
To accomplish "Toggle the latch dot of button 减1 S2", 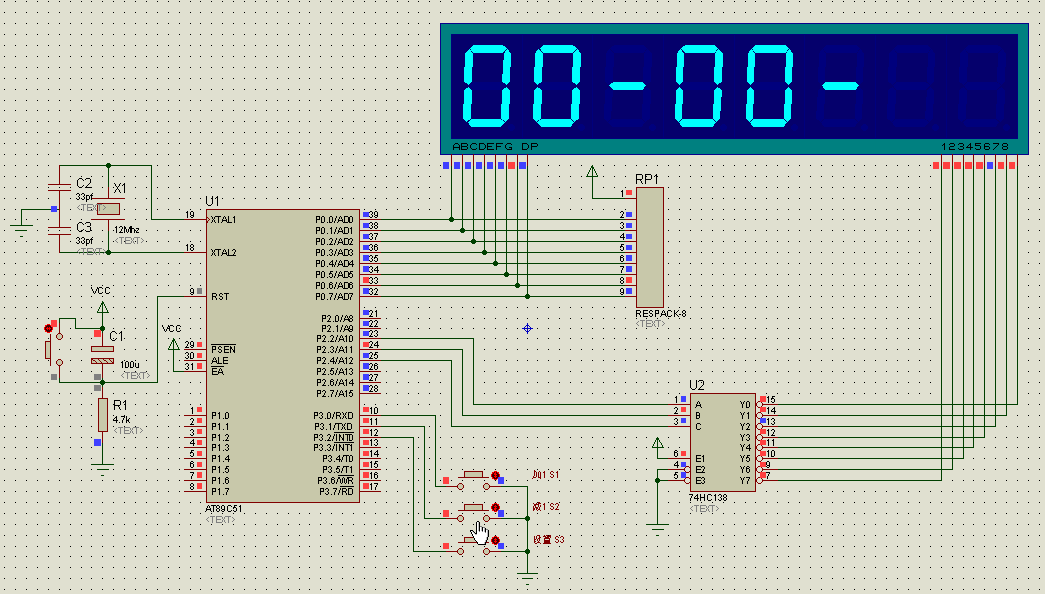I will 495,507.
